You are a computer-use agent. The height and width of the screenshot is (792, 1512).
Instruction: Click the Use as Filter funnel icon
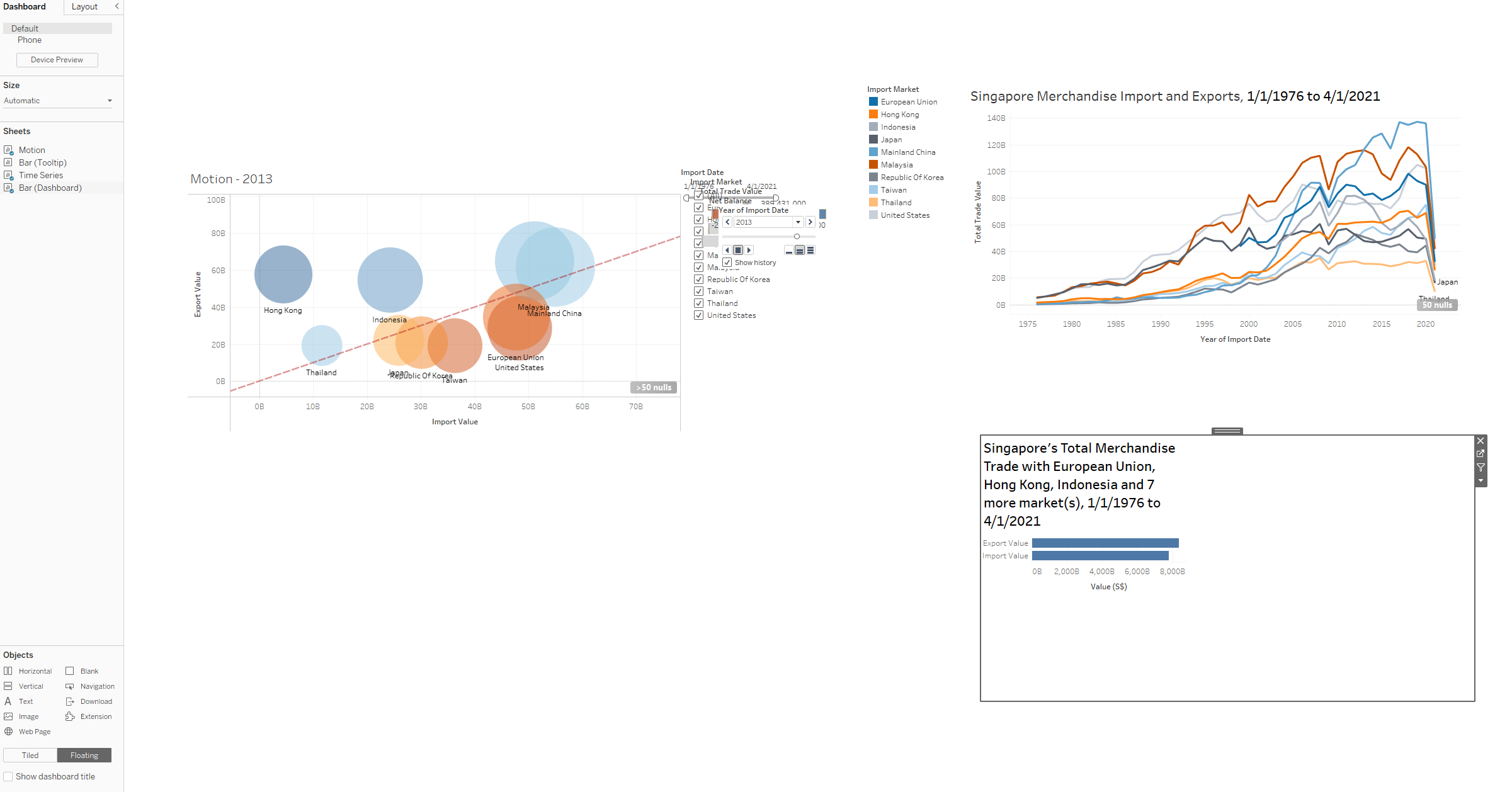tap(1481, 467)
